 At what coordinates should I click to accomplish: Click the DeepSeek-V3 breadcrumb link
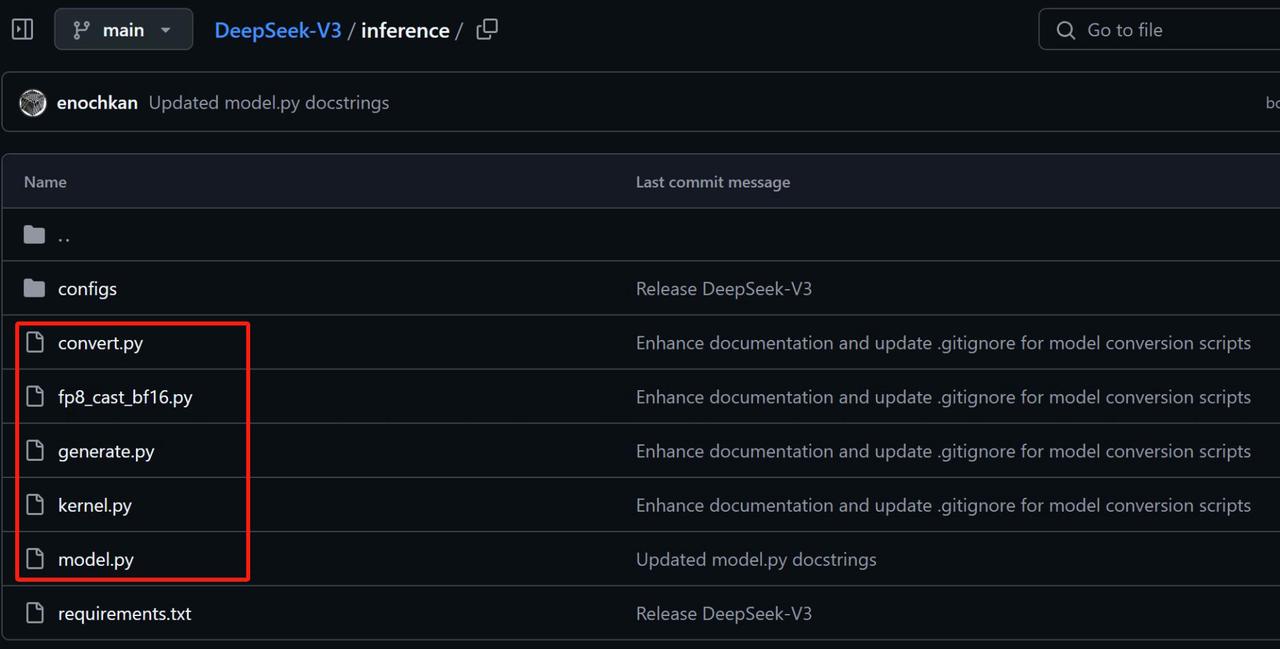[277, 30]
